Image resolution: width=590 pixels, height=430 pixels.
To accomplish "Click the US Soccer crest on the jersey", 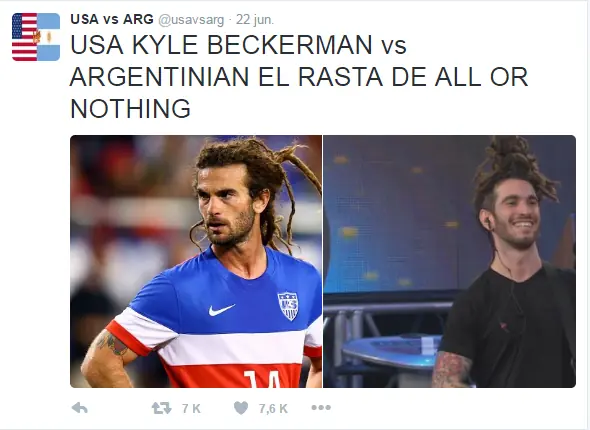I will (288, 306).
